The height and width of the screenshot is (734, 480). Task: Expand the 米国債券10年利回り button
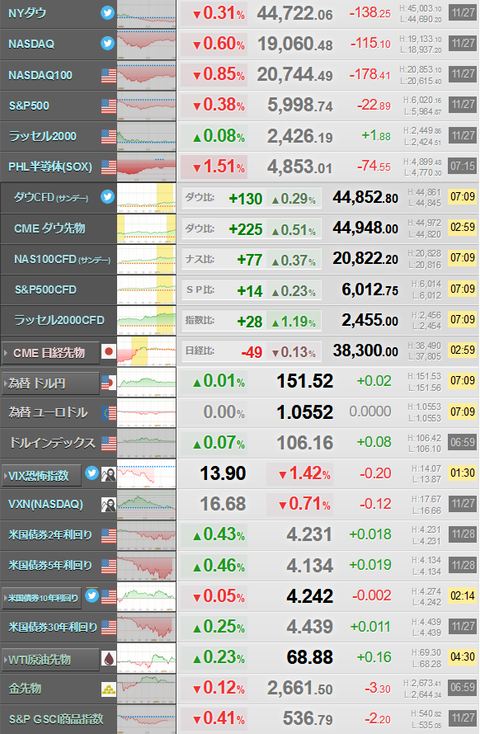pos(42,598)
